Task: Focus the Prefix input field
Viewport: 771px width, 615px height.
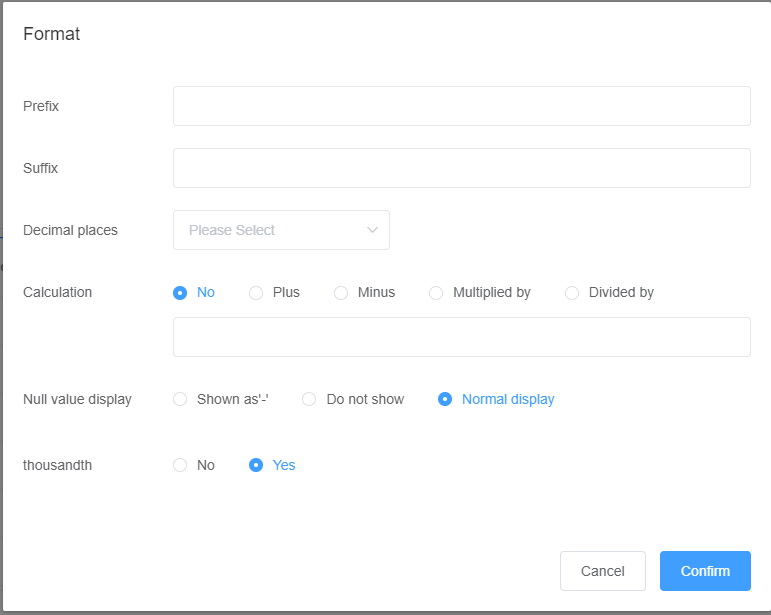Action: [462, 106]
